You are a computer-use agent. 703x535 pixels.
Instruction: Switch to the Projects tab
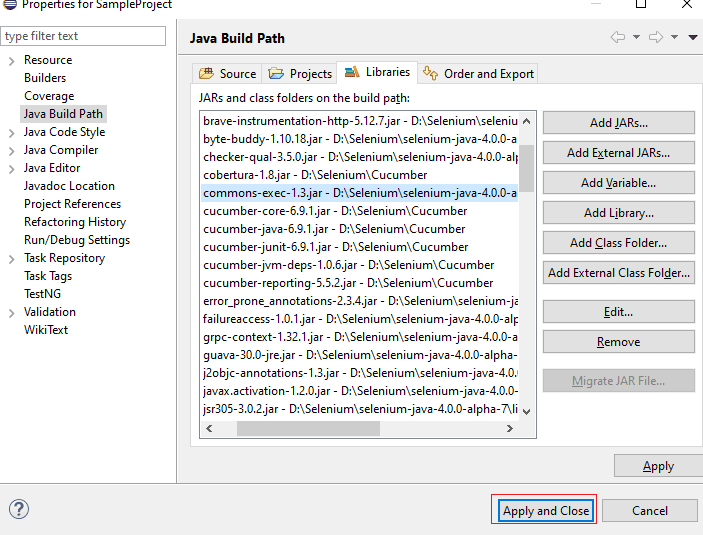(x=301, y=73)
